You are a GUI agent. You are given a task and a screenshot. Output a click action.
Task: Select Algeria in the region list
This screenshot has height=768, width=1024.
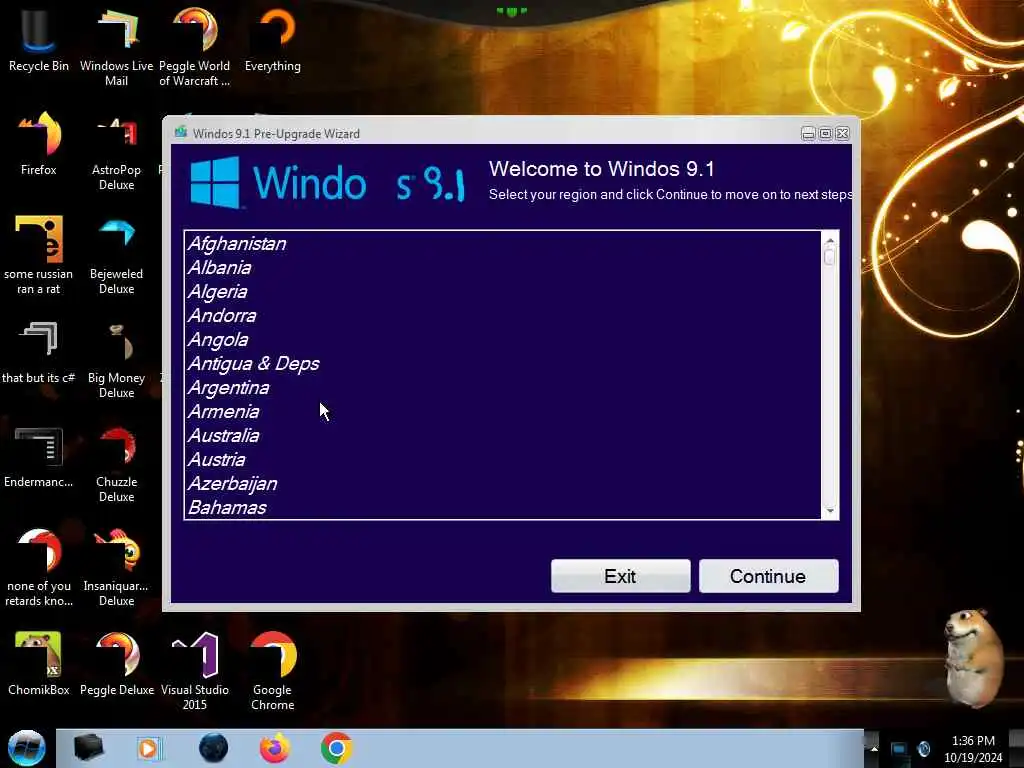pos(502,292)
